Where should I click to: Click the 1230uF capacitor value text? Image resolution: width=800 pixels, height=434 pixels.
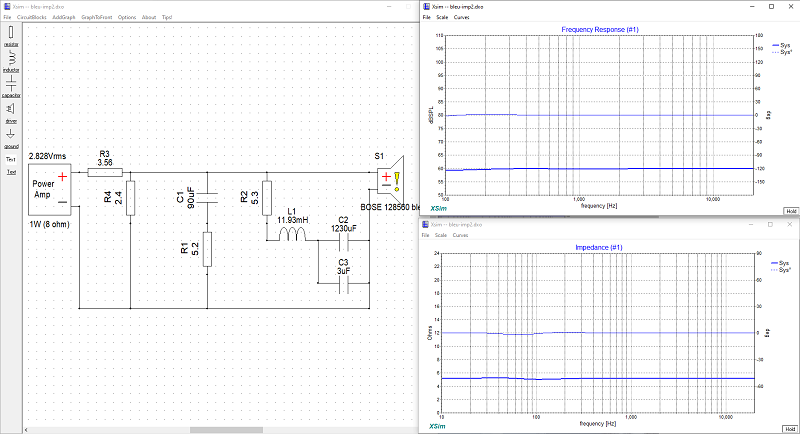(344, 228)
